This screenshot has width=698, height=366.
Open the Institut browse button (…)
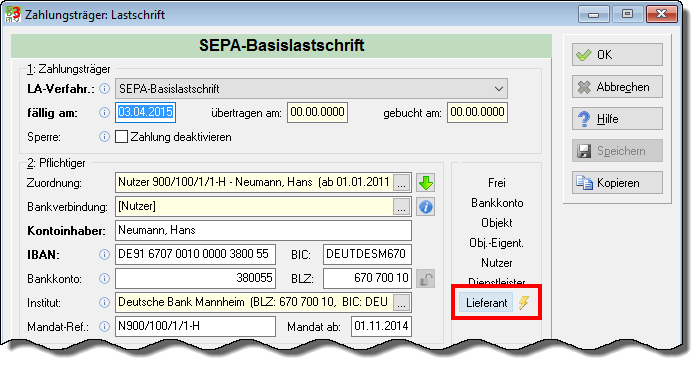pyautogui.click(x=402, y=303)
